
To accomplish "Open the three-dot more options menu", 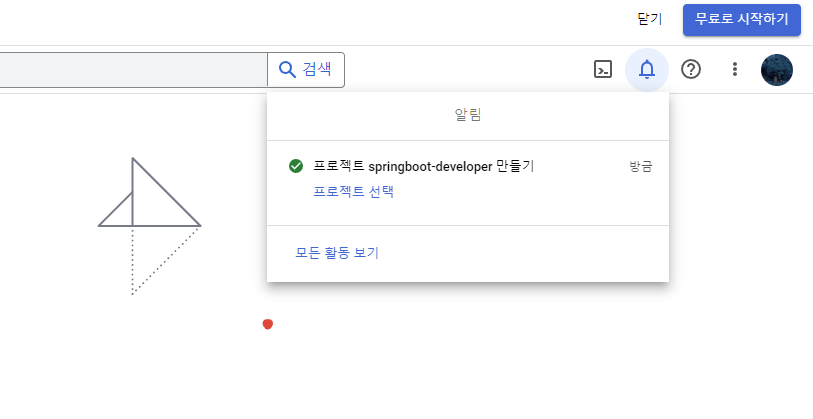I will click(x=734, y=69).
